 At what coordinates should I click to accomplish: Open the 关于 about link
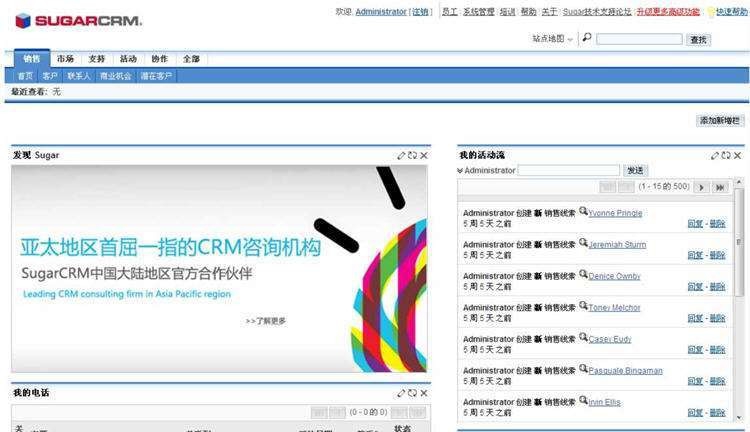549,12
